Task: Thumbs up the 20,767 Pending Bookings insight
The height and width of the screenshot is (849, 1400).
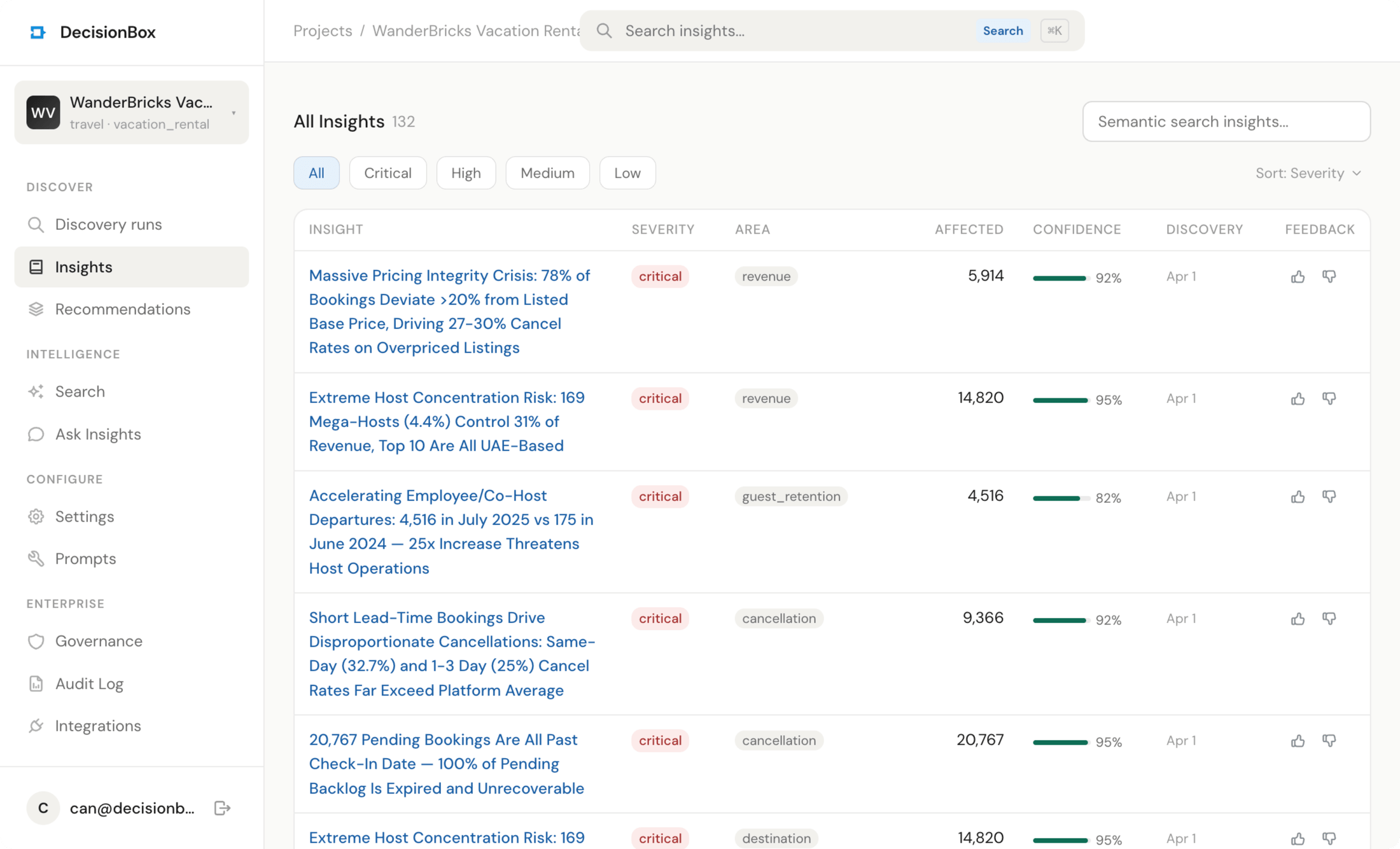Action: (1298, 741)
